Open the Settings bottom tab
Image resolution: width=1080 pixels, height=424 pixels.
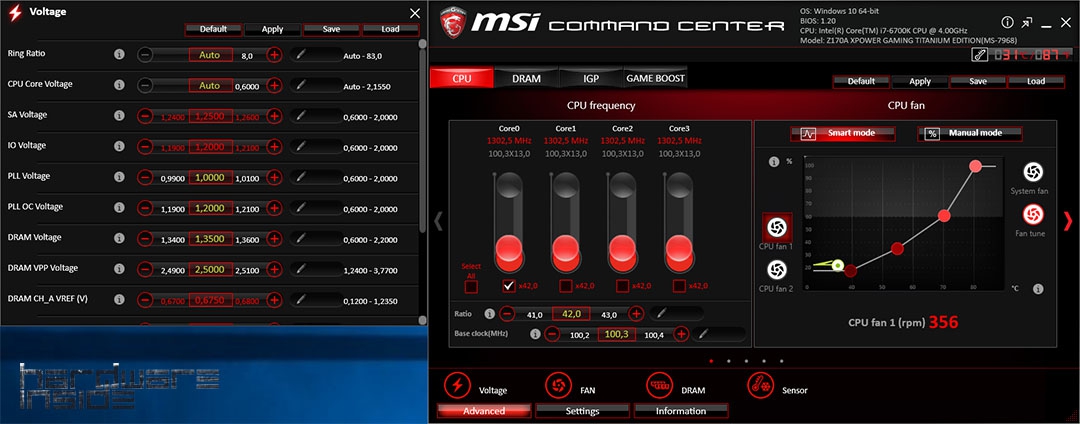pyautogui.click(x=583, y=411)
